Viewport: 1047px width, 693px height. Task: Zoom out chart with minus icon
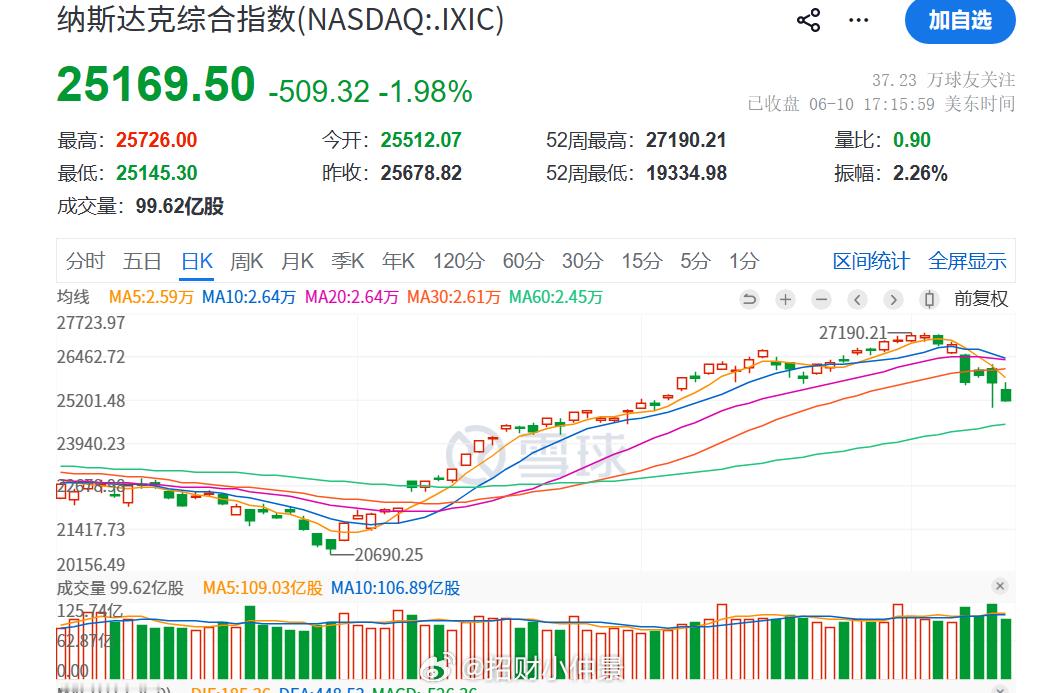click(x=822, y=299)
